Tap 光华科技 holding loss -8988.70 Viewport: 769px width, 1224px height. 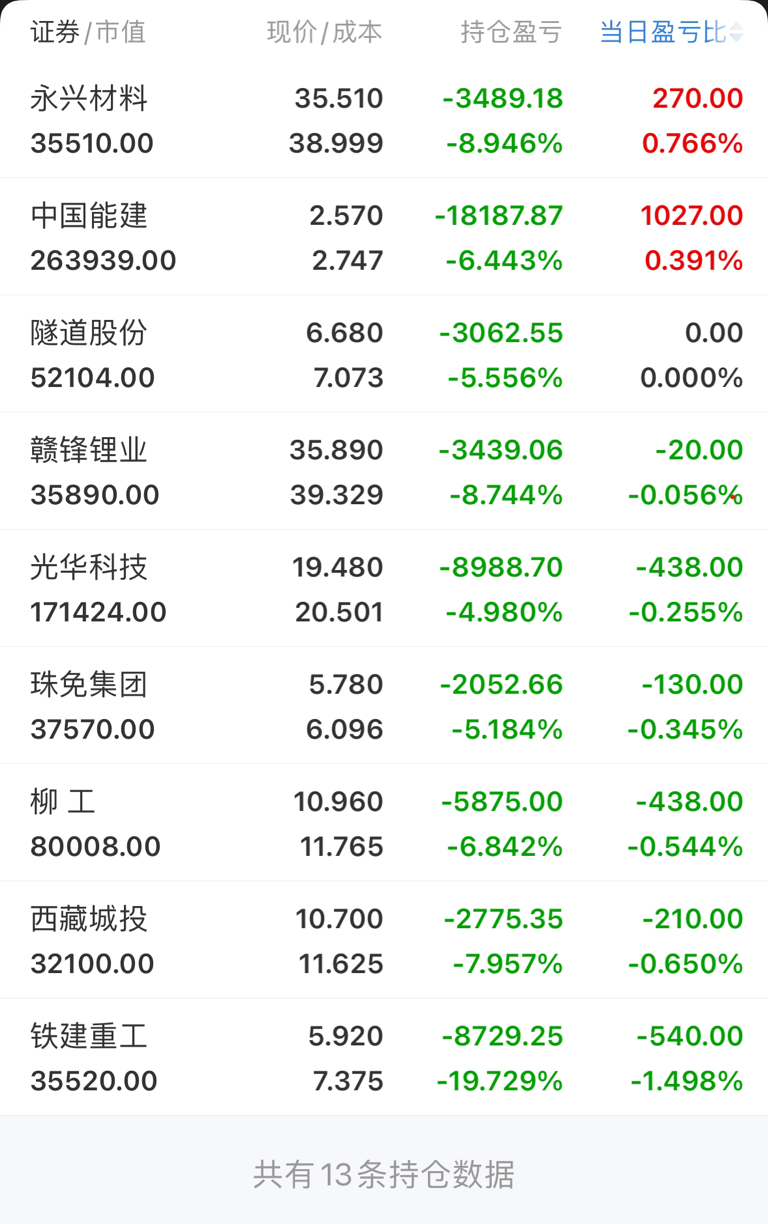click(x=501, y=567)
